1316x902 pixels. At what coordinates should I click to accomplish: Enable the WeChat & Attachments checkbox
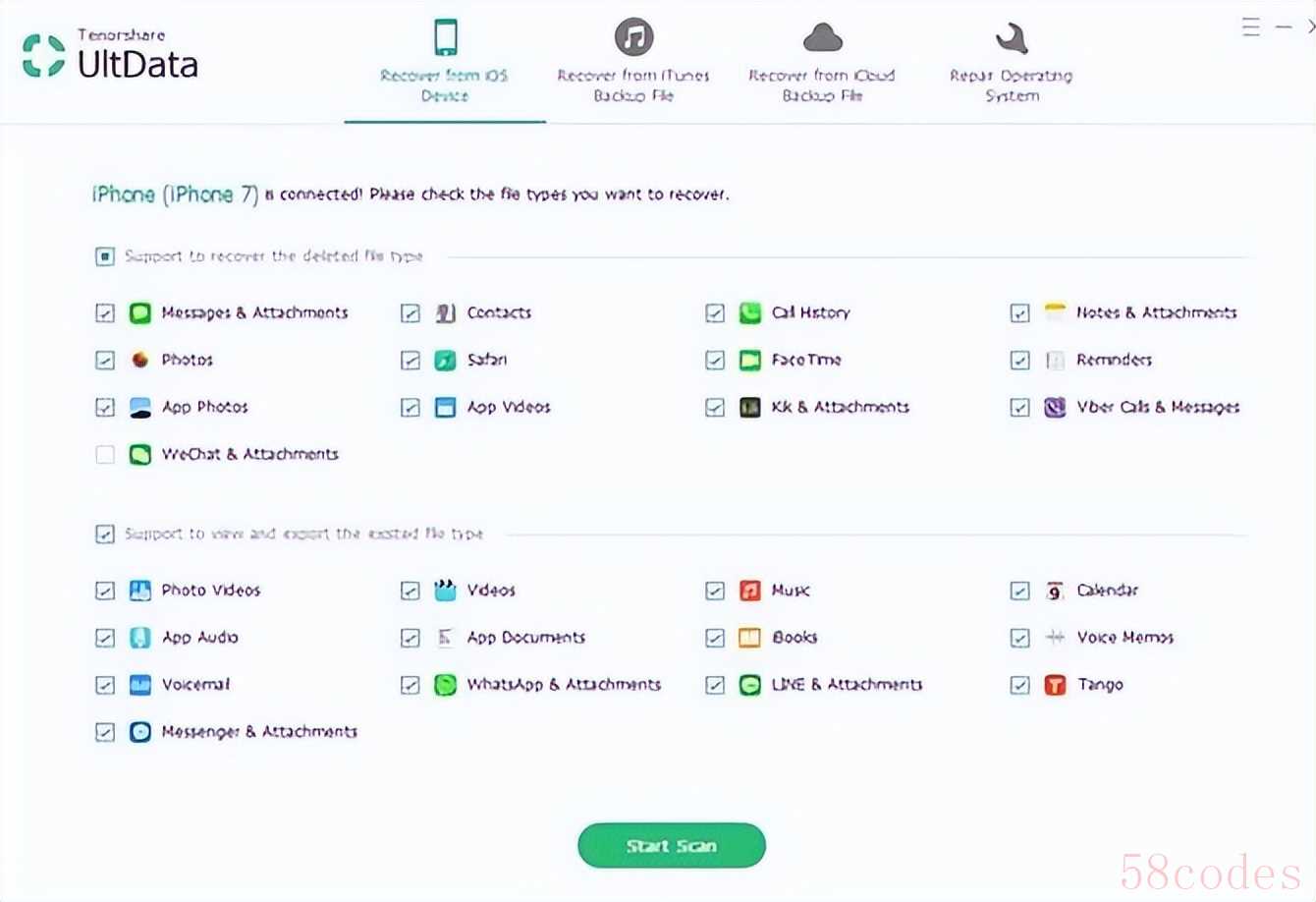(105, 454)
